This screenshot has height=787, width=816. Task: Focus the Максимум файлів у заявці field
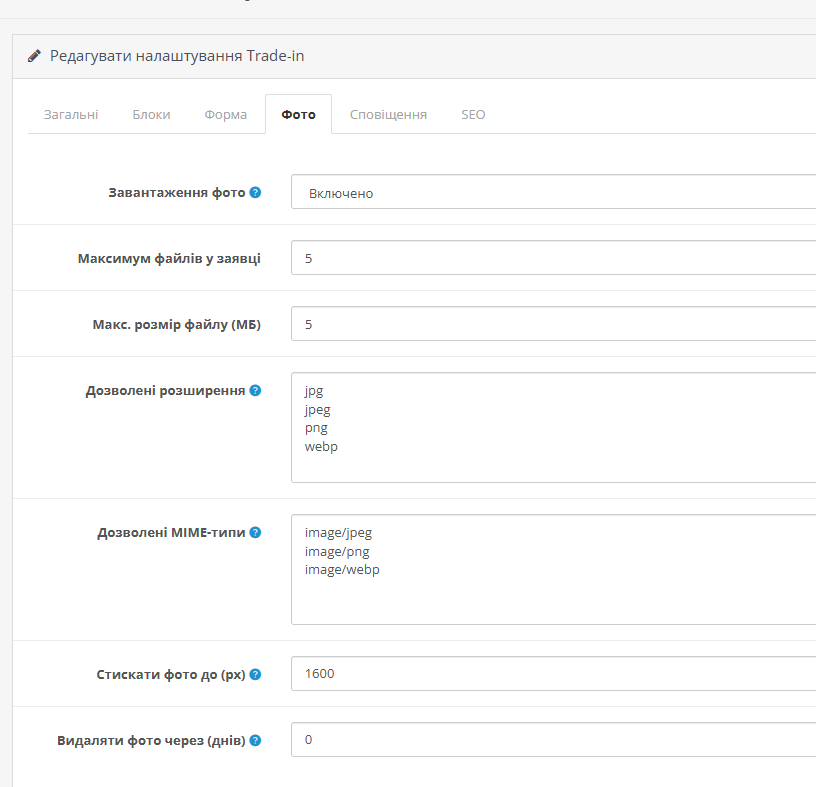[x=553, y=258]
